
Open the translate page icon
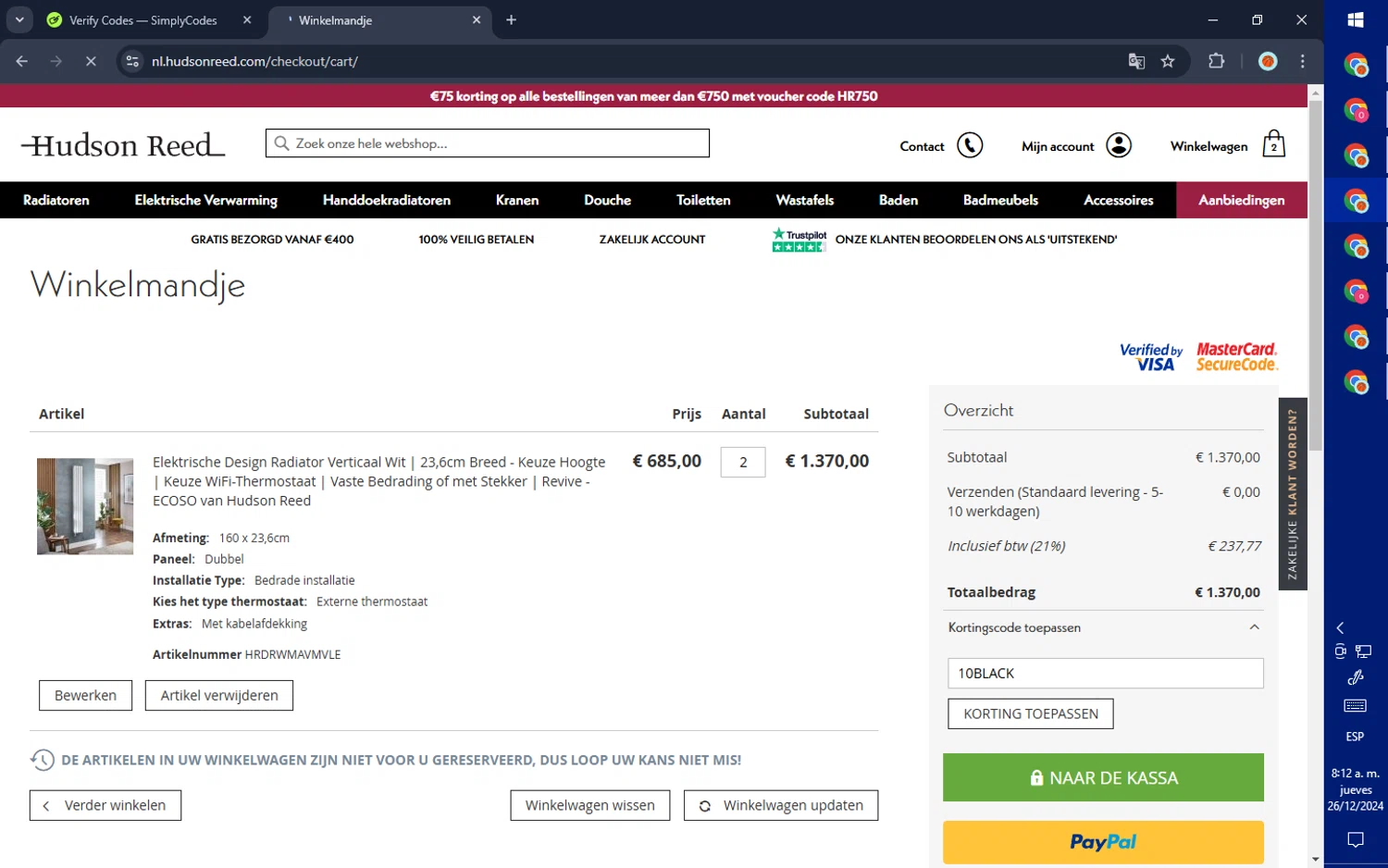[1136, 61]
